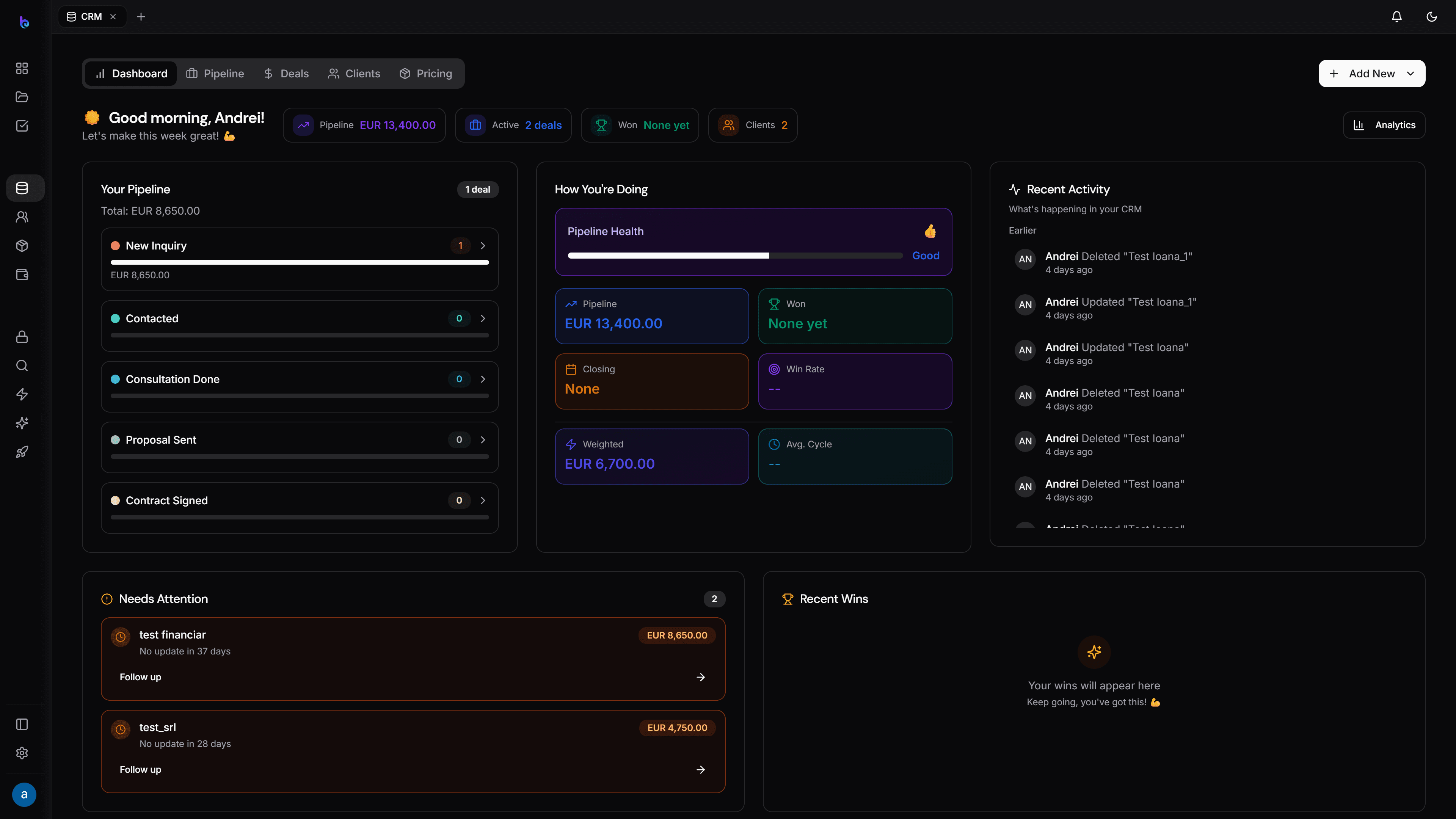Add a new tab with plus icon
Screen dimensions: 1456x819
(141, 17)
